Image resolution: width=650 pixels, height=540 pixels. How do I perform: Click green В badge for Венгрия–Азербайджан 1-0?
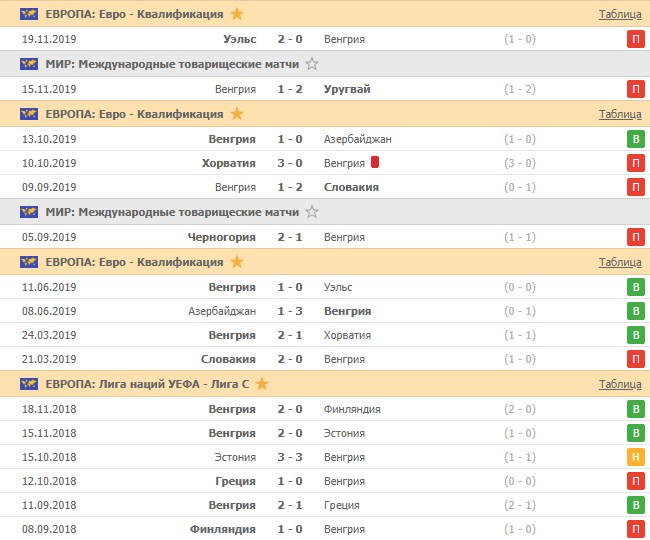(635, 140)
